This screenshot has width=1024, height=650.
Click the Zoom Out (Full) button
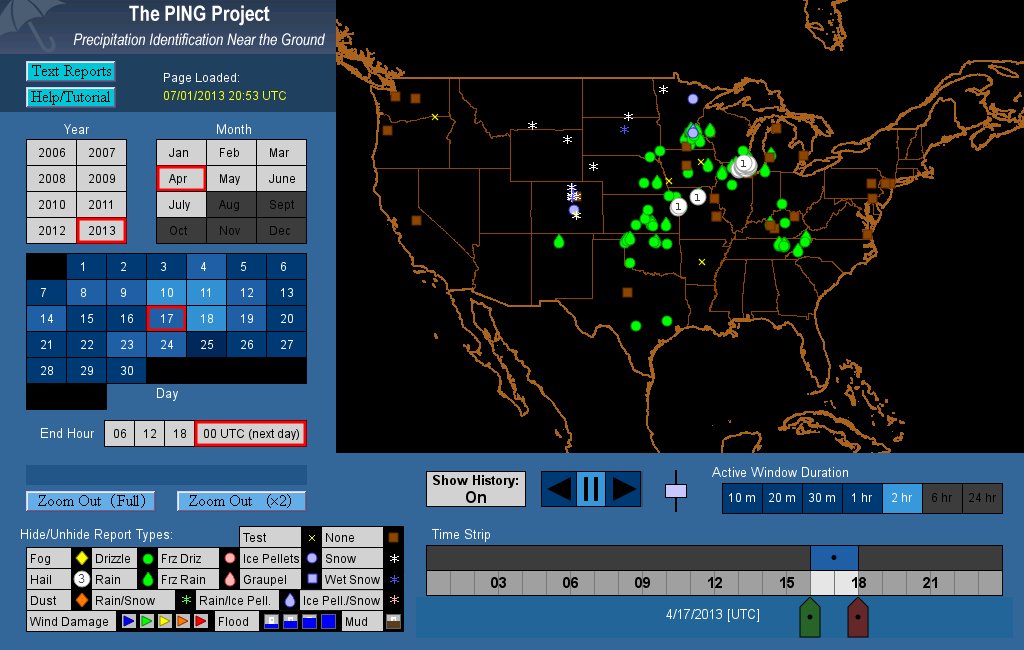coord(91,501)
